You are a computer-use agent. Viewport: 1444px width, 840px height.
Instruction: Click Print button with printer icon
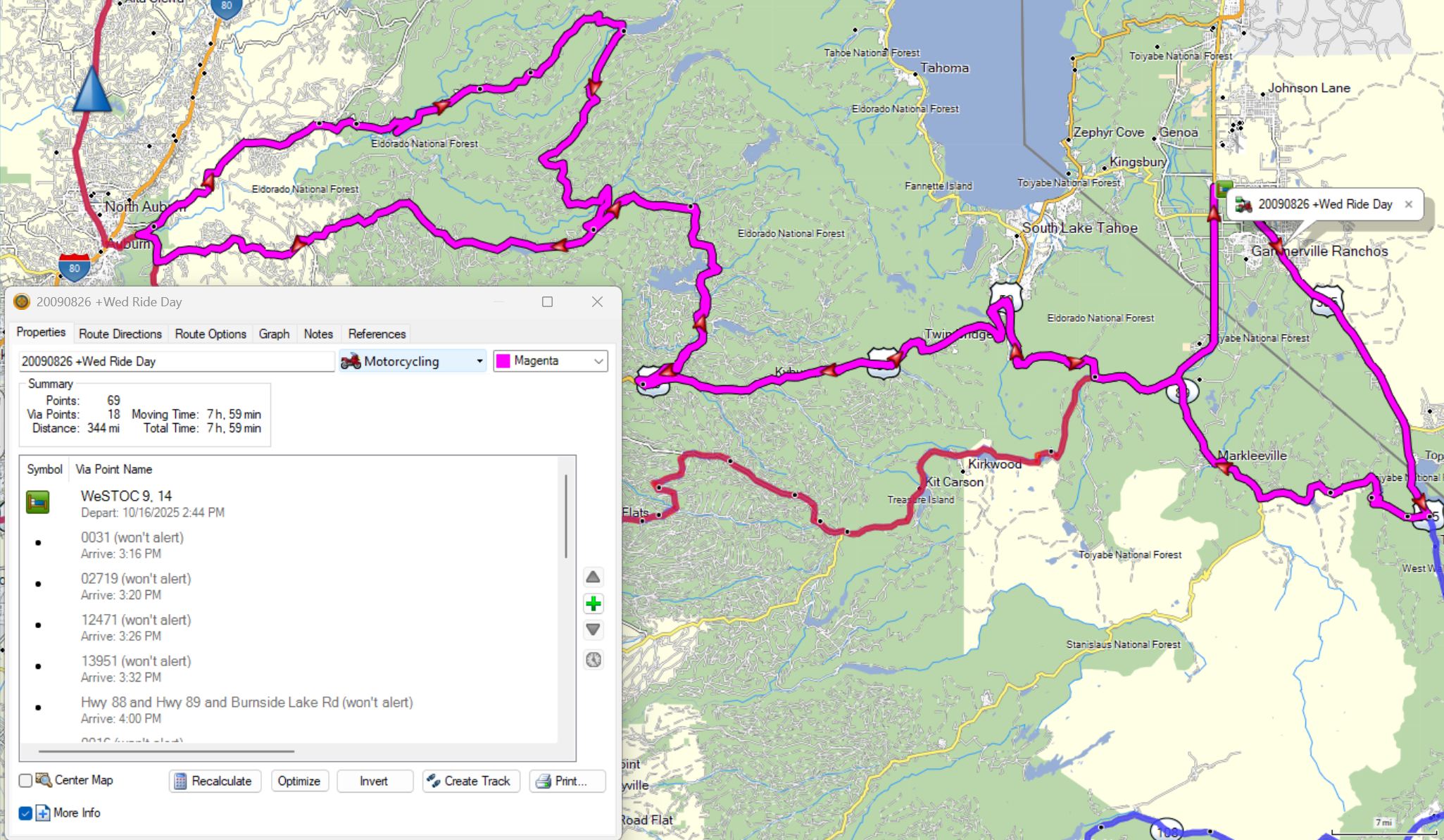coord(567,781)
